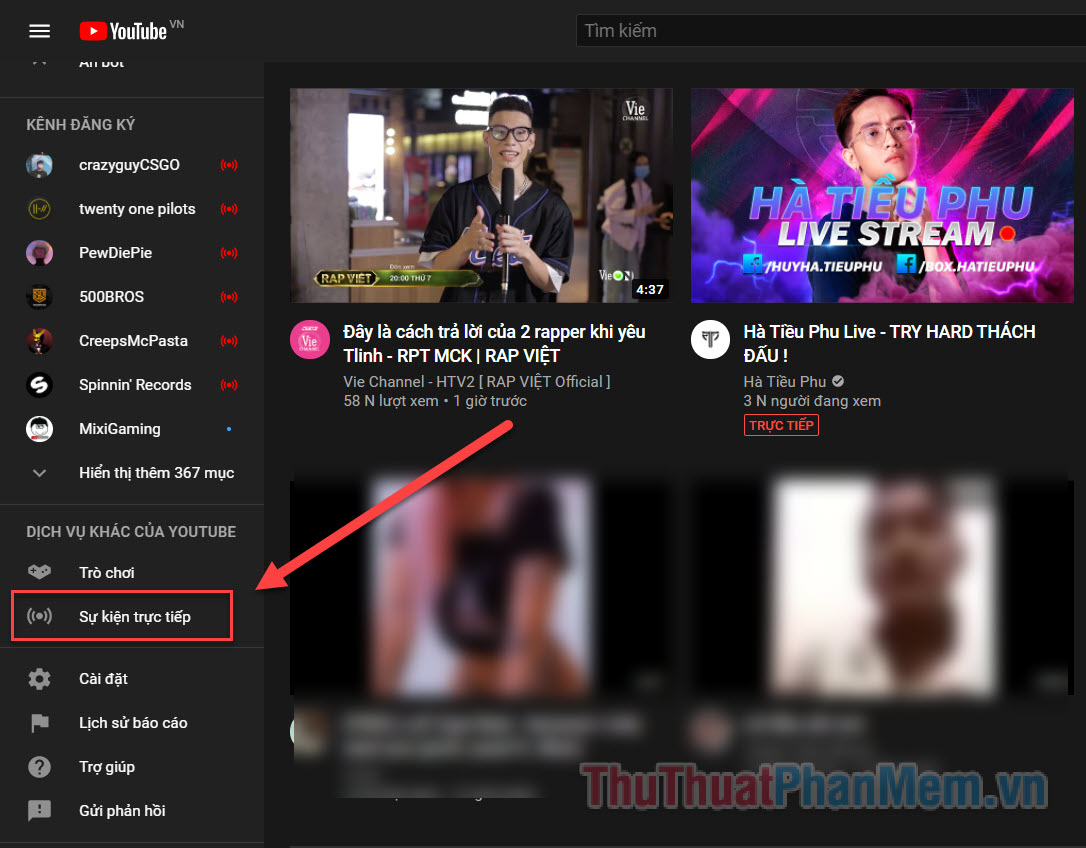This screenshot has width=1086, height=848.
Task: Open Vie Channel - HTV2 channel link
Action: [477, 382]
